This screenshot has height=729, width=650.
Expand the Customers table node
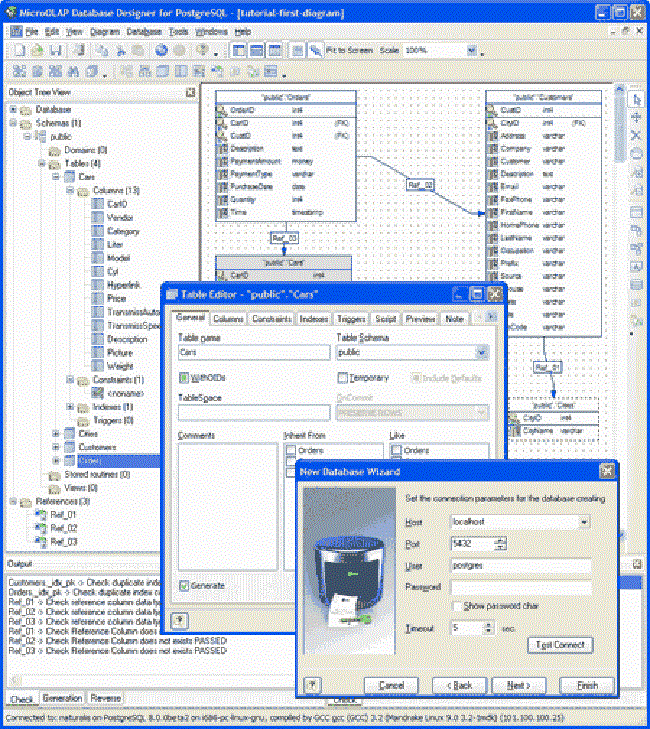[56, 447]
